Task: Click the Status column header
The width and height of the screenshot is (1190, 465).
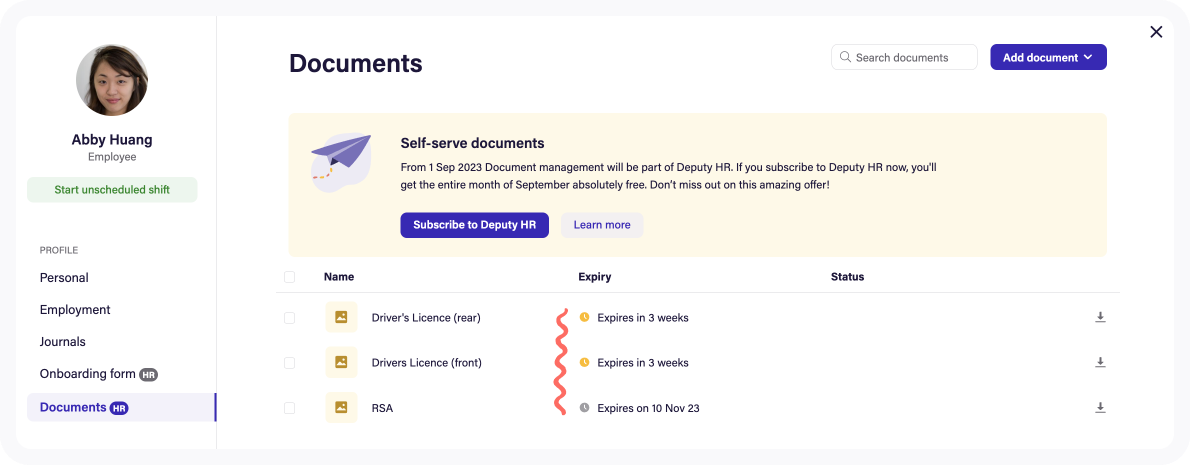Action: click(x=848, y=277)
